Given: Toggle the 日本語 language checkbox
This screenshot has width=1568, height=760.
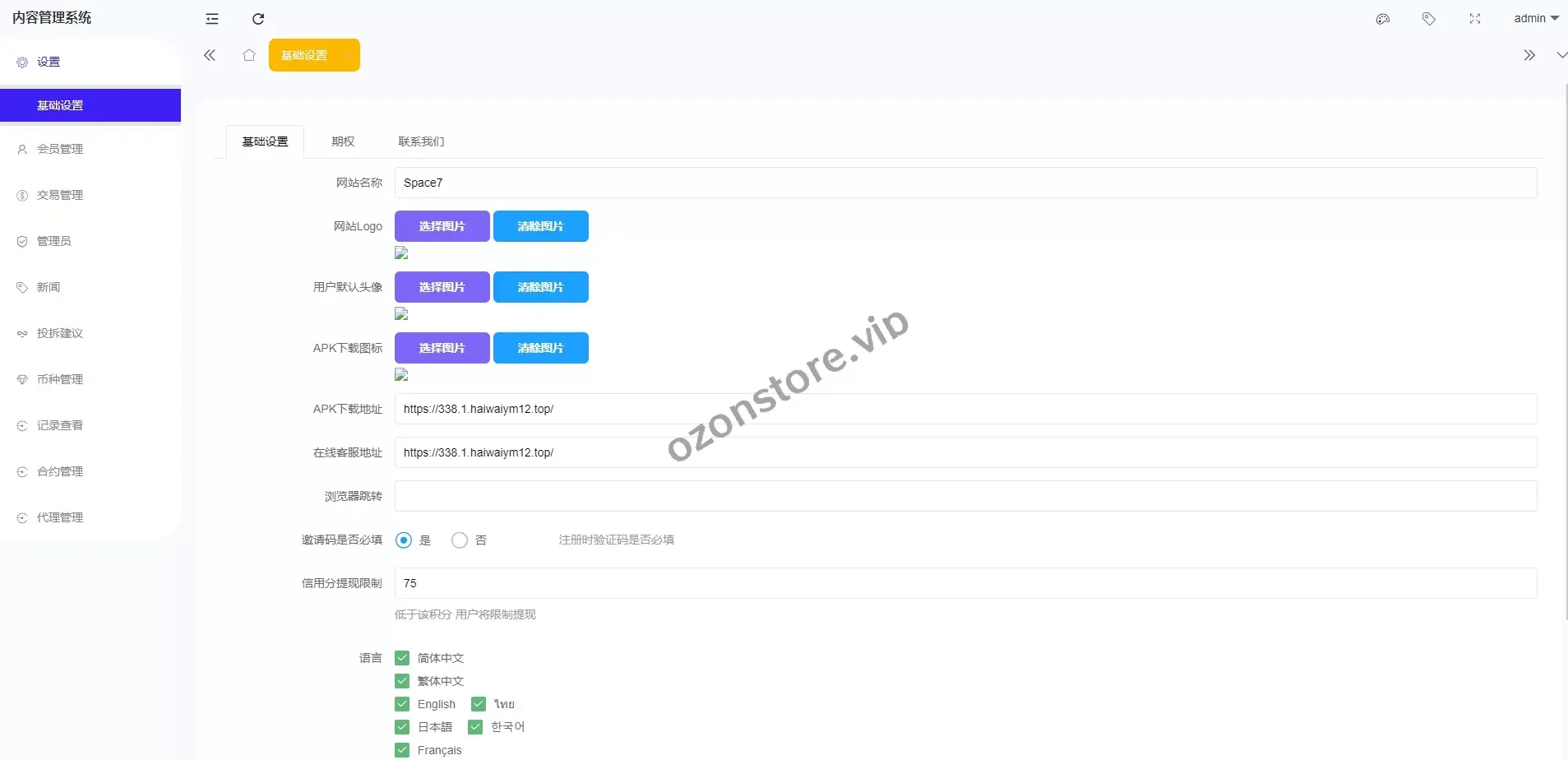Looking at the screenshot, I should coord(402,727).
